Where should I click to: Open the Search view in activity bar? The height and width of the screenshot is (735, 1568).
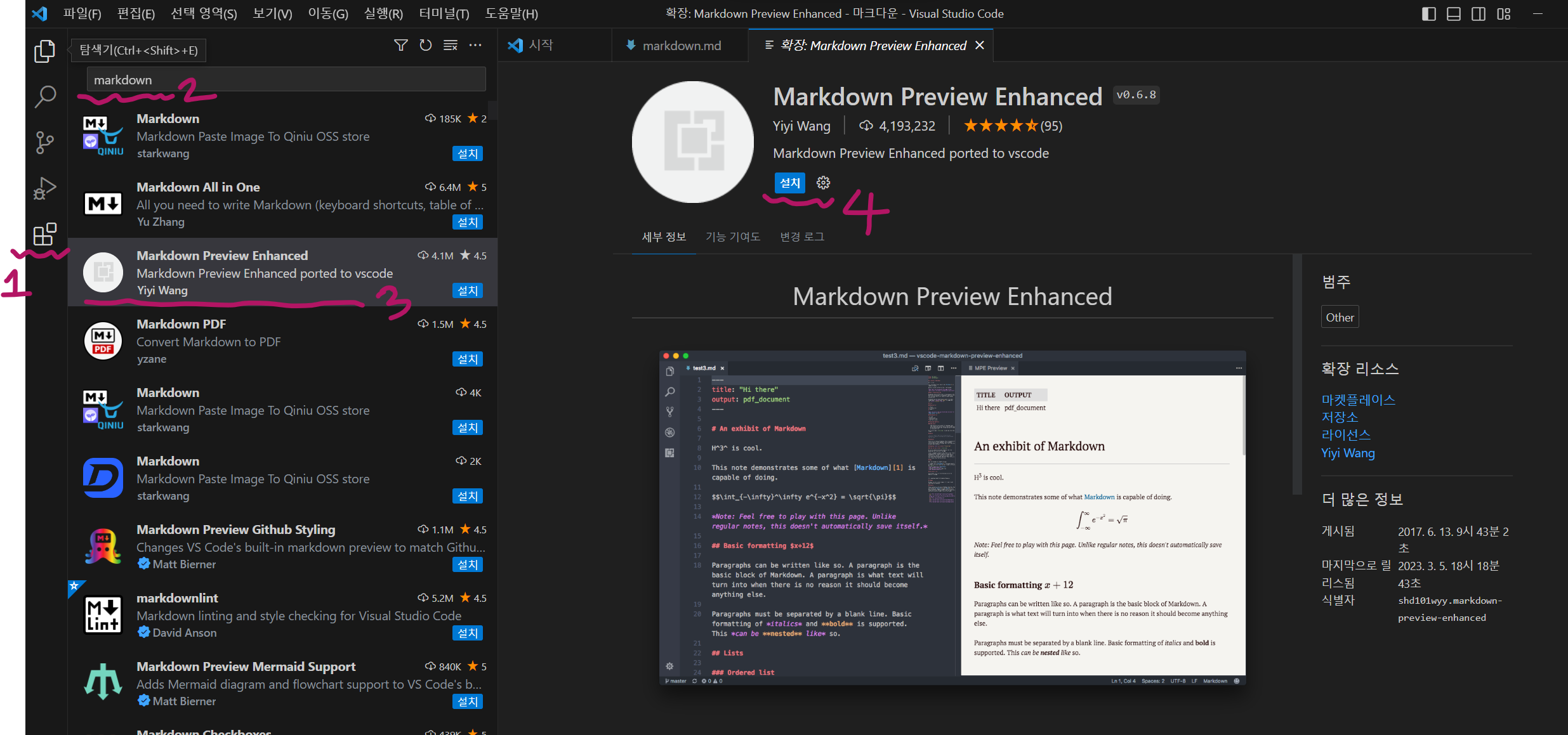(x=44, y=97)
